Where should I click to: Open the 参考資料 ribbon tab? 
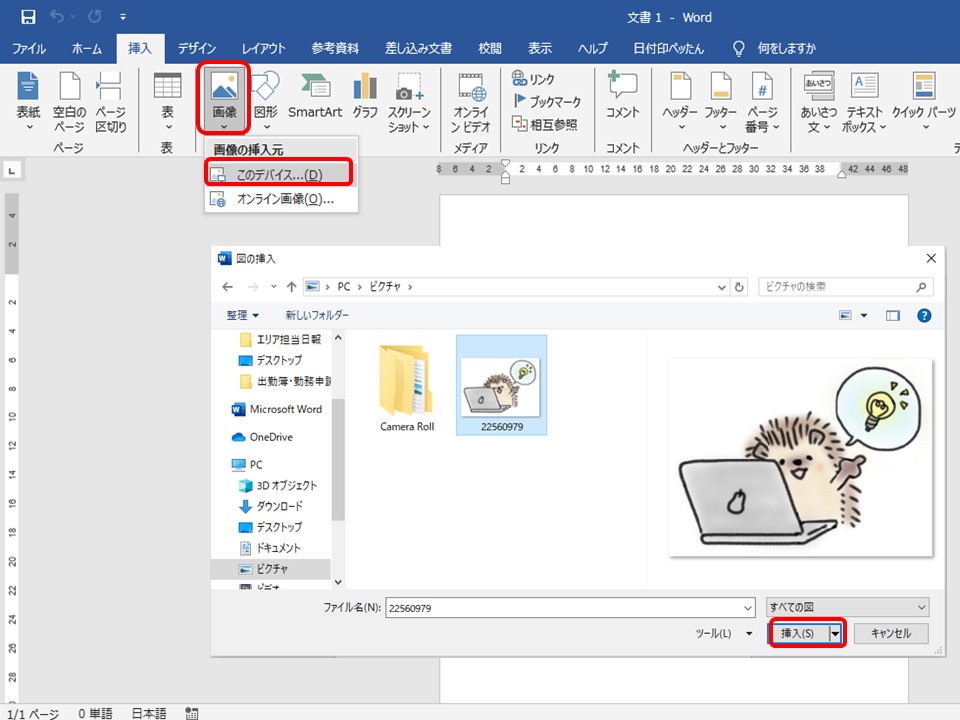(335, 48)
